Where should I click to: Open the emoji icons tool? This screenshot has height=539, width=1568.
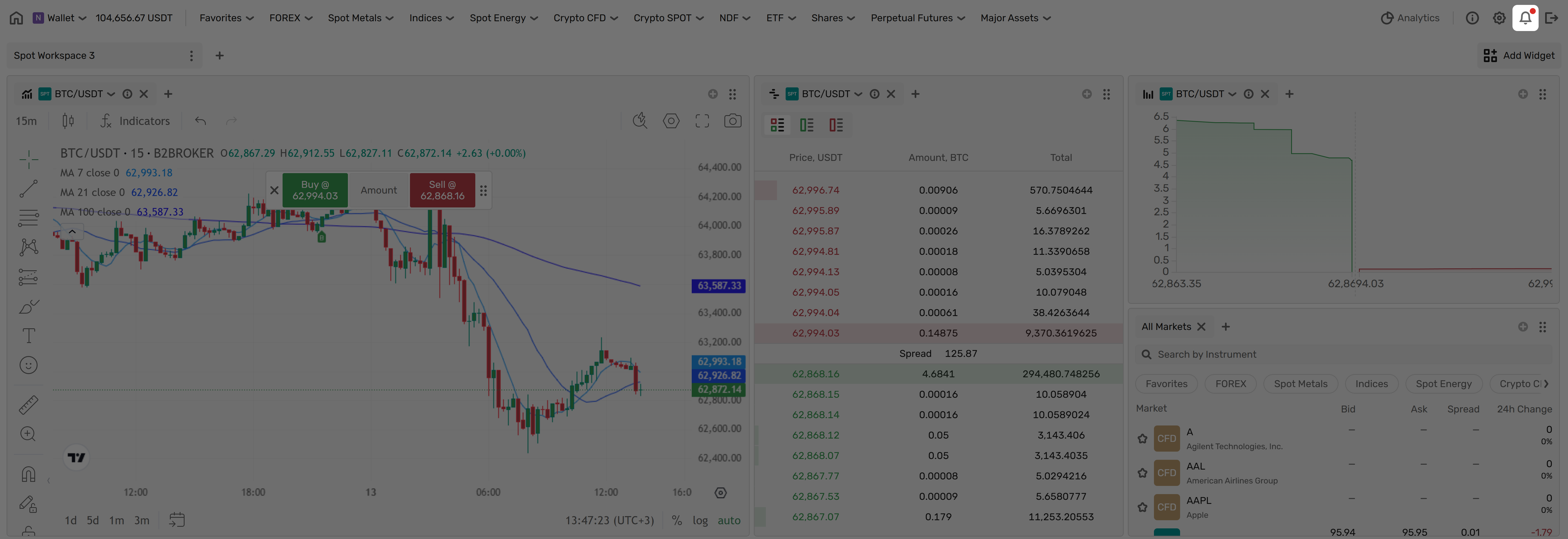coord(29,365)
